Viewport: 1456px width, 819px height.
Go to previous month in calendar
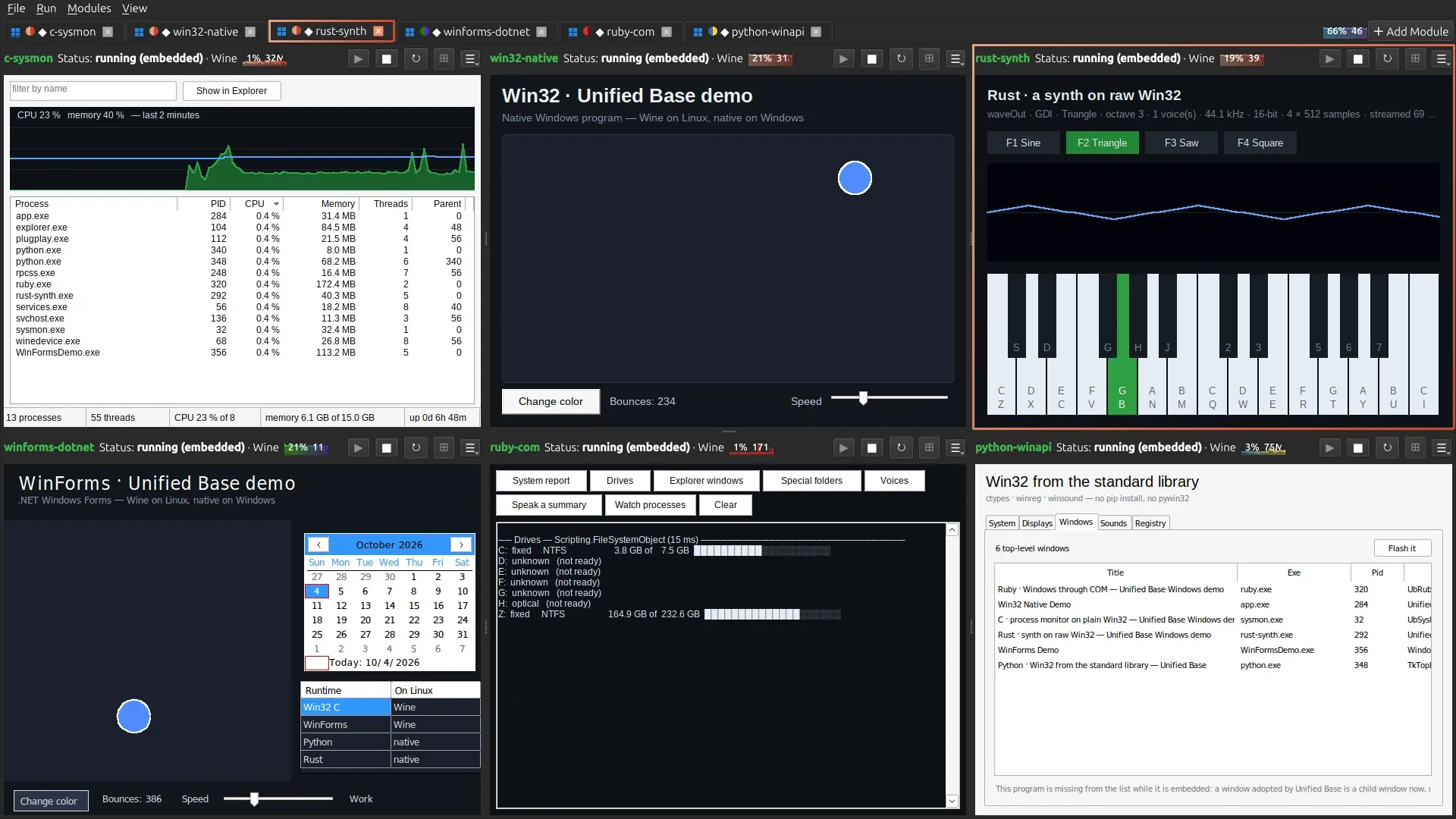(x=318, y=544)
